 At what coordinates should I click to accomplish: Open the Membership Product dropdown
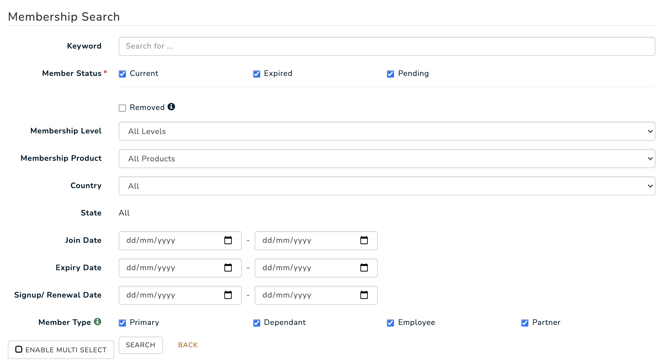387,159
